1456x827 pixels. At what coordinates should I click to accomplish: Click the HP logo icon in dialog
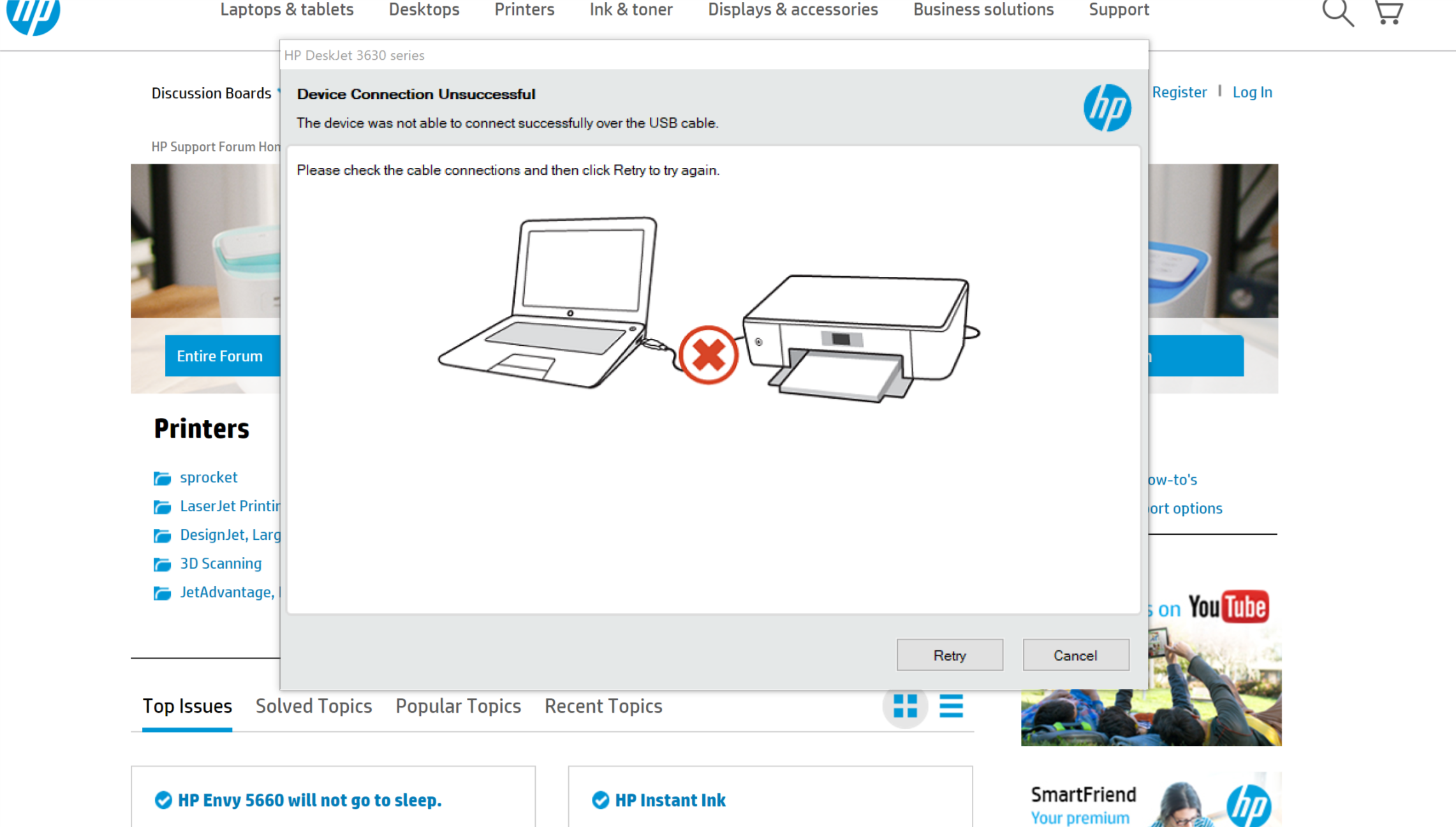tap(1106, 107)
